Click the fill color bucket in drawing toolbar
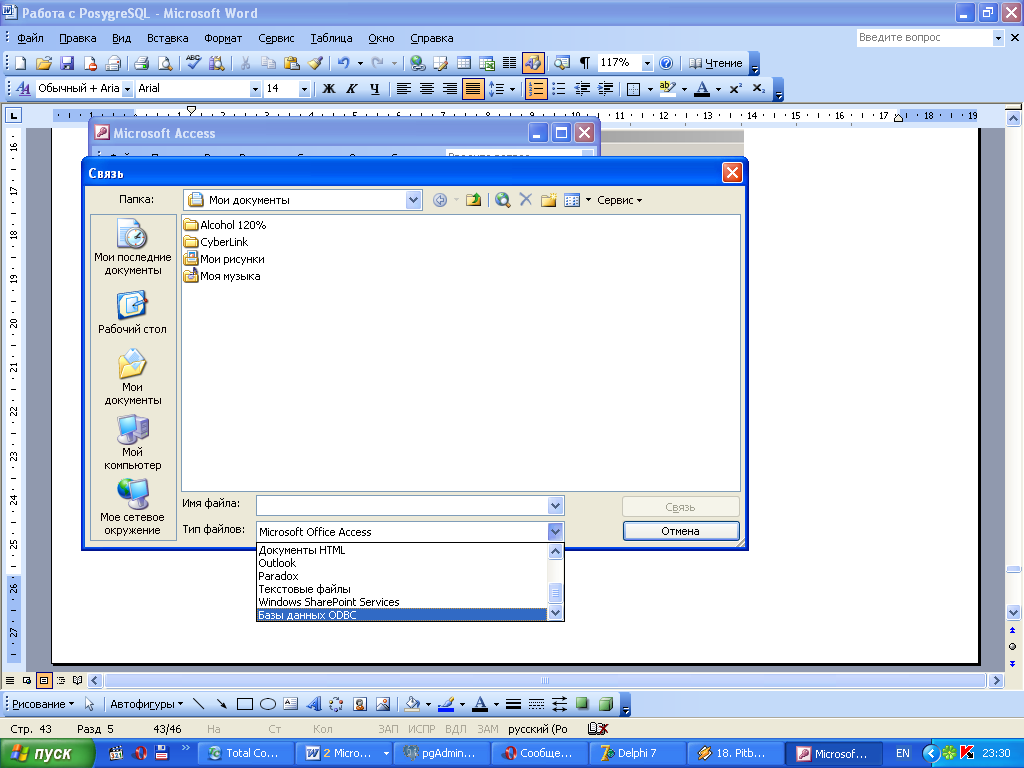Viewport: 1024px width, 768px height. click(x=412, y=704)
